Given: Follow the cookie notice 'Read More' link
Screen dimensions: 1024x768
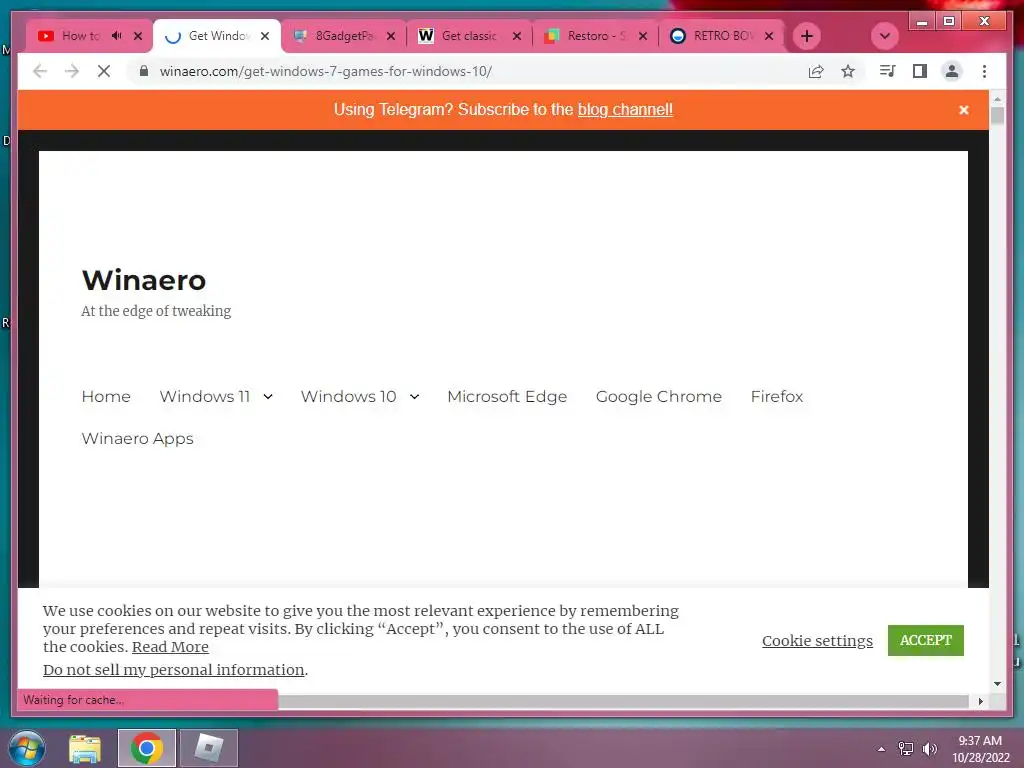Looking at the screenshot, I should click(170, 647).
